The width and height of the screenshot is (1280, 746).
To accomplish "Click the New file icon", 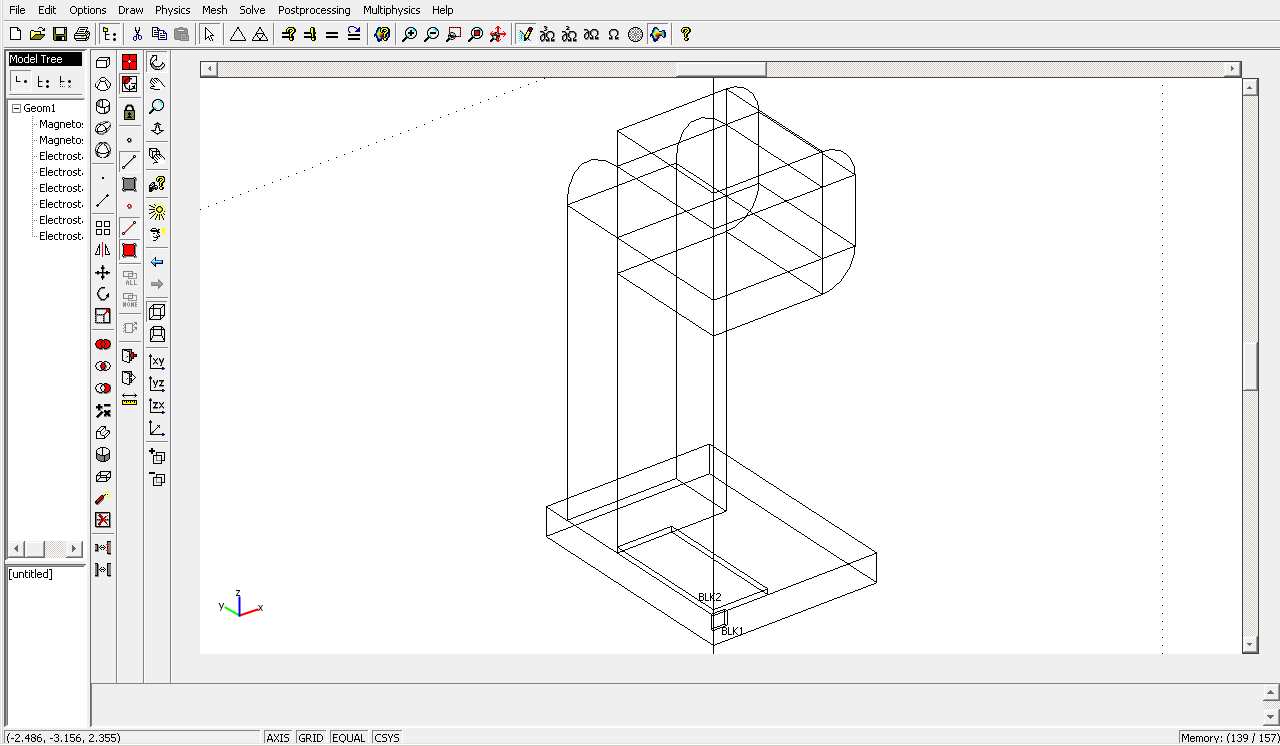I will tap(15, 34).
